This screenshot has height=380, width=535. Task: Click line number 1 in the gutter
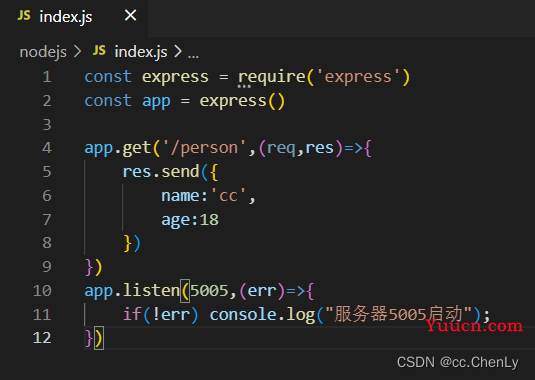47,77
